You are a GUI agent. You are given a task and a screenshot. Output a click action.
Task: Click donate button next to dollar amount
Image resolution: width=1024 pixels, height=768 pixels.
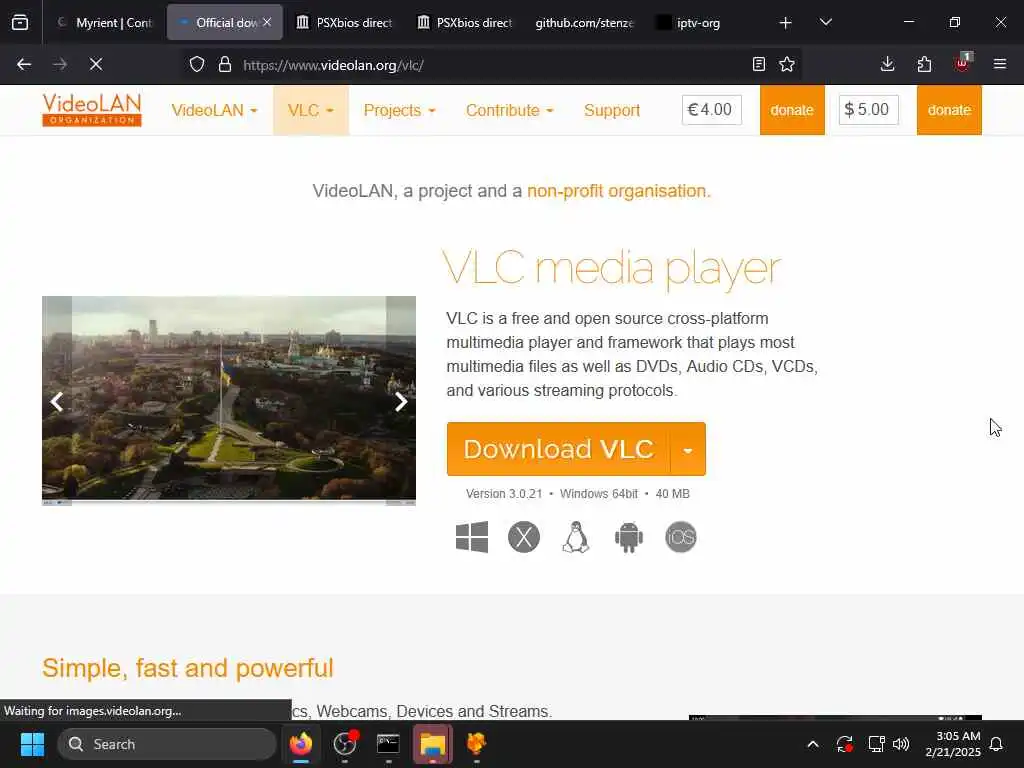(949, 110)
